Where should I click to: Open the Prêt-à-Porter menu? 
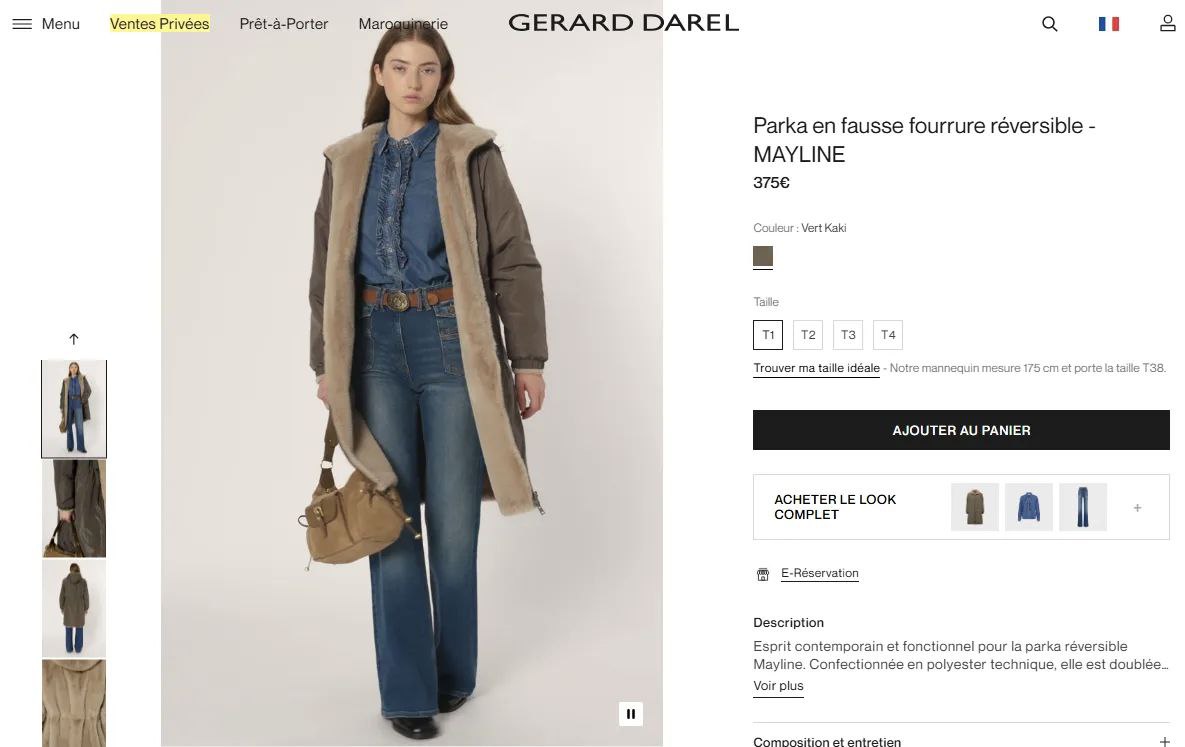pyautogui.click(x=283, y=24)
